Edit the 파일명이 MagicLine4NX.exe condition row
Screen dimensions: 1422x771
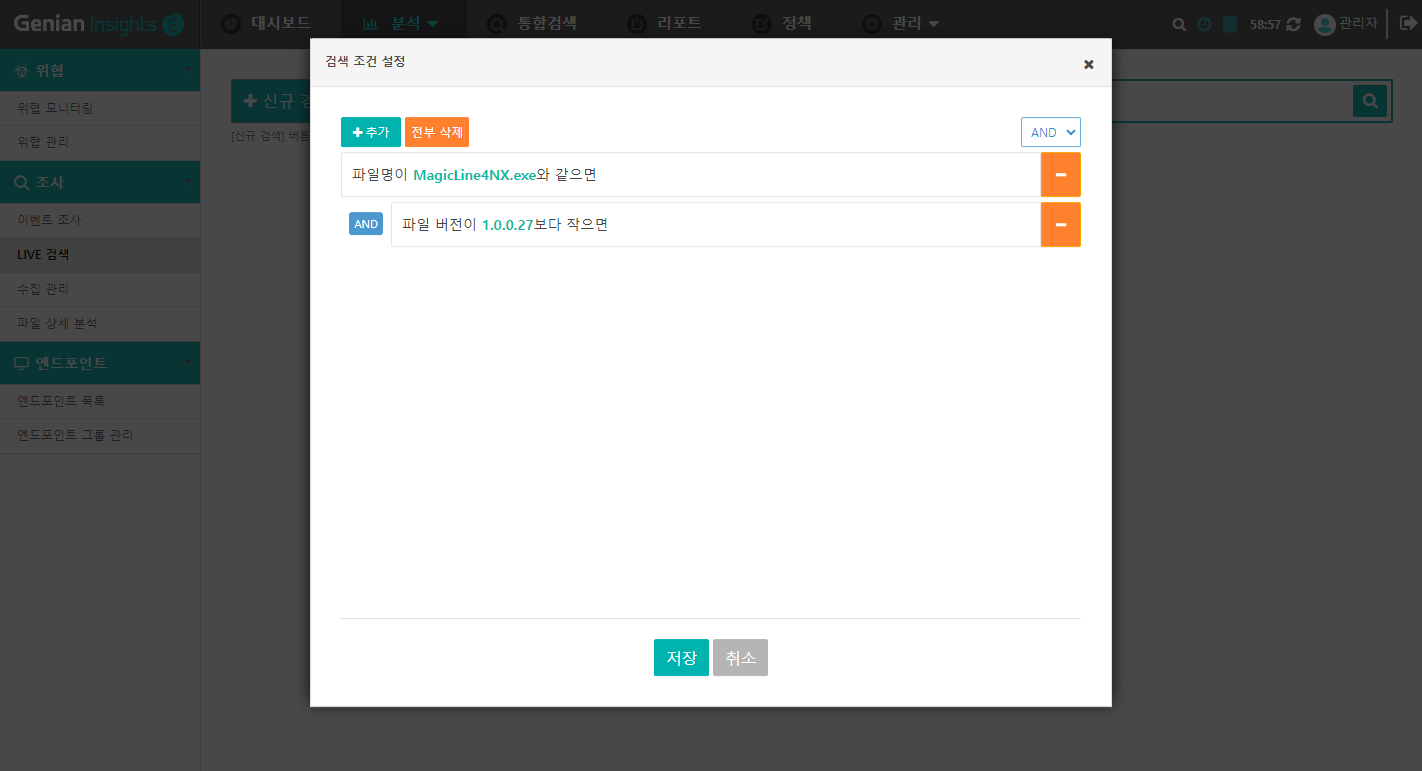690,175
